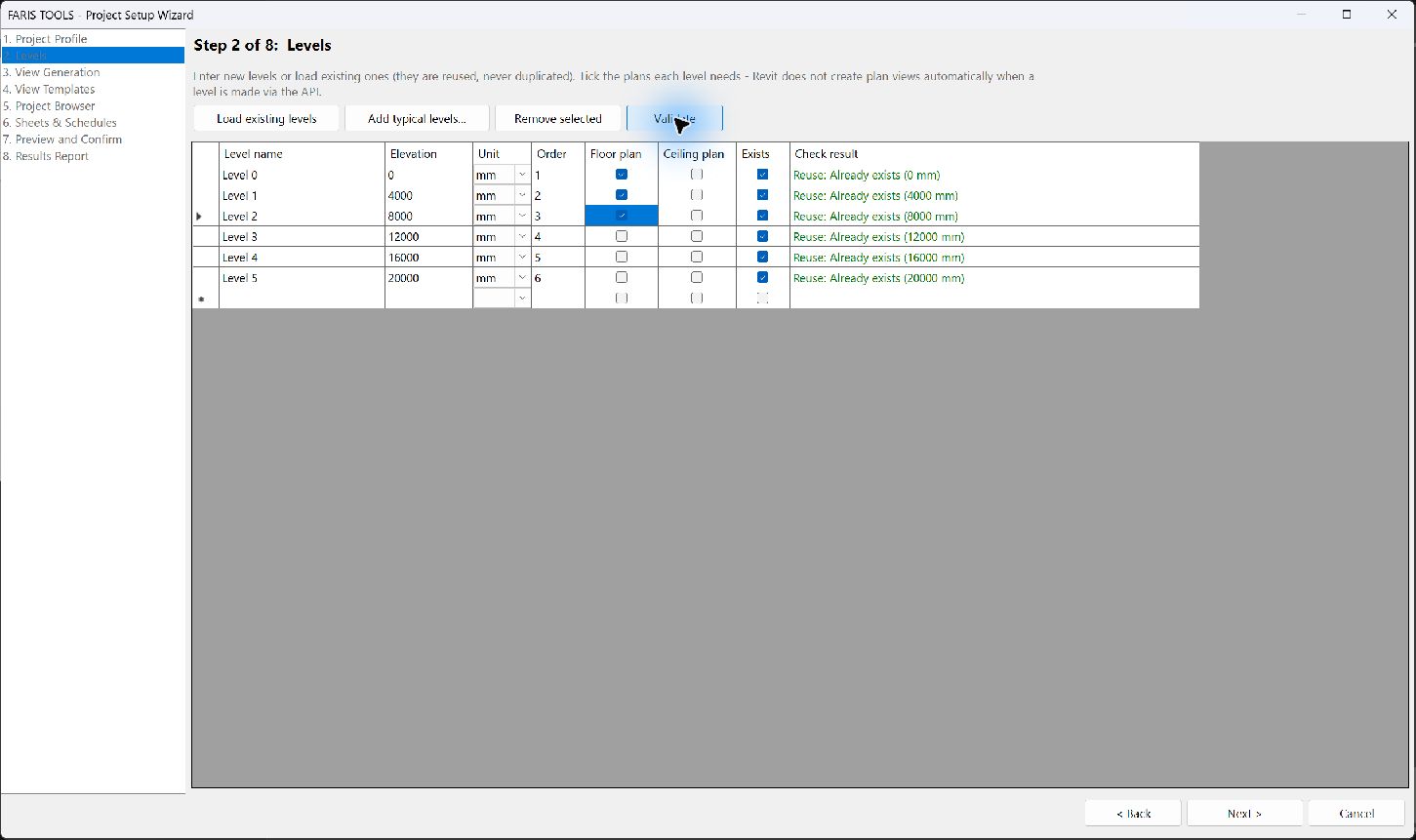Open step 3. View Generation
The image size is (1416, 840).
coord(51,72)
